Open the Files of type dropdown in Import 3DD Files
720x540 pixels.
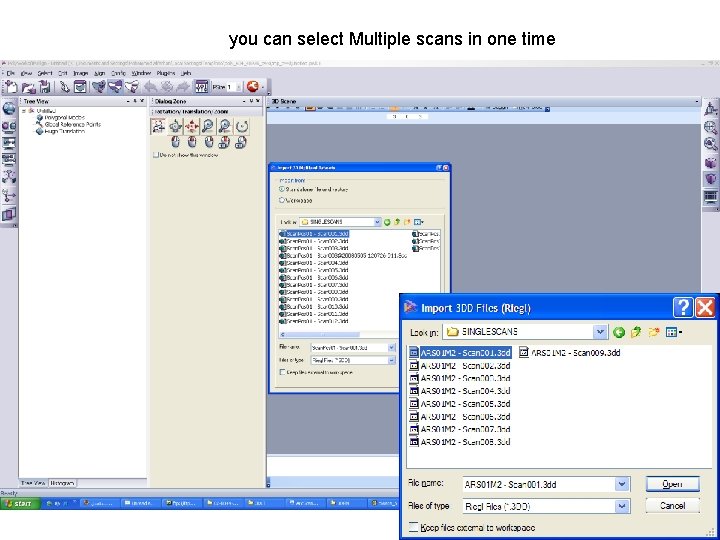pyautogui.click(x=622, y=506)
